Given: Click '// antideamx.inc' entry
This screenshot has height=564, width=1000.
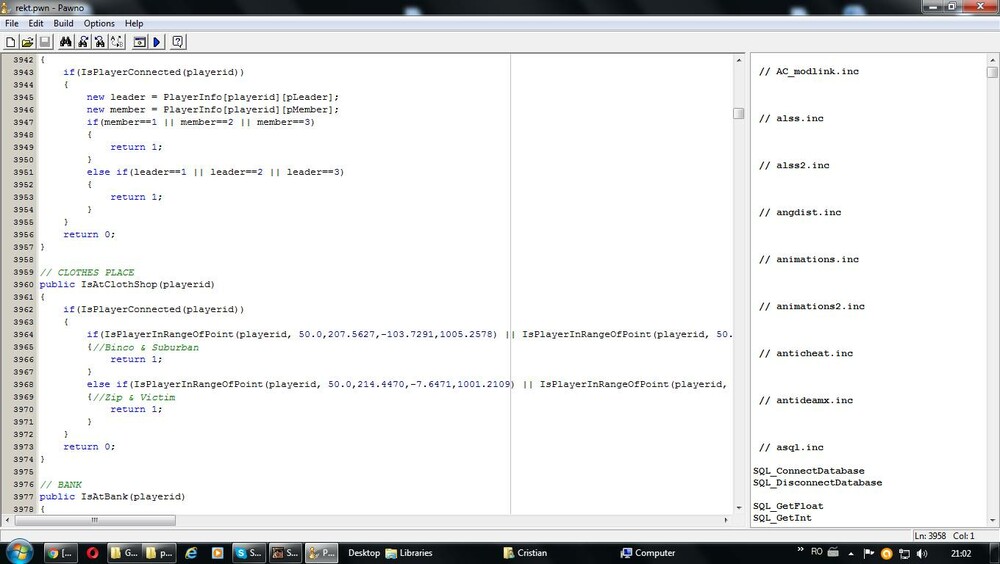Looking at the screenshot, I should pos(805,400).
